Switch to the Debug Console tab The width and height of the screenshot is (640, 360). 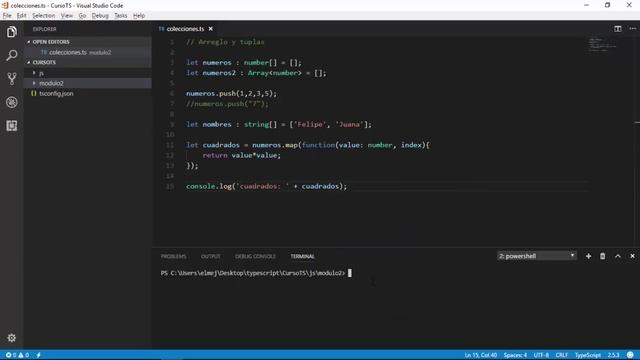pos(255,256)
